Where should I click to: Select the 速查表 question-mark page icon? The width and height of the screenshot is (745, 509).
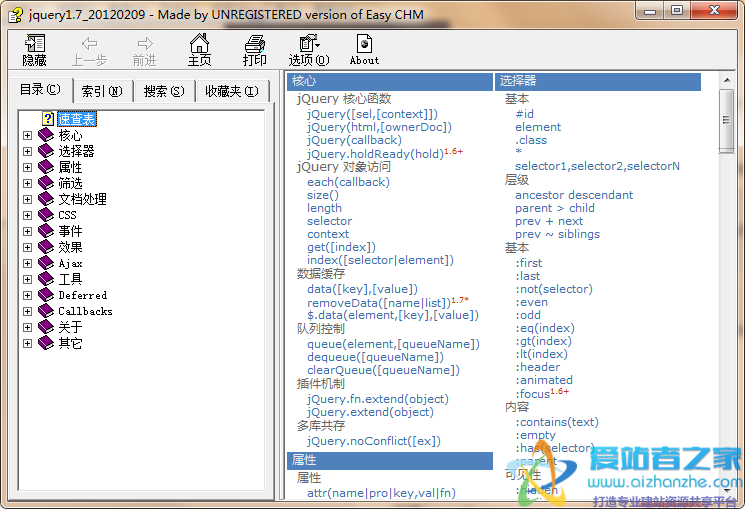click(48, 119)
